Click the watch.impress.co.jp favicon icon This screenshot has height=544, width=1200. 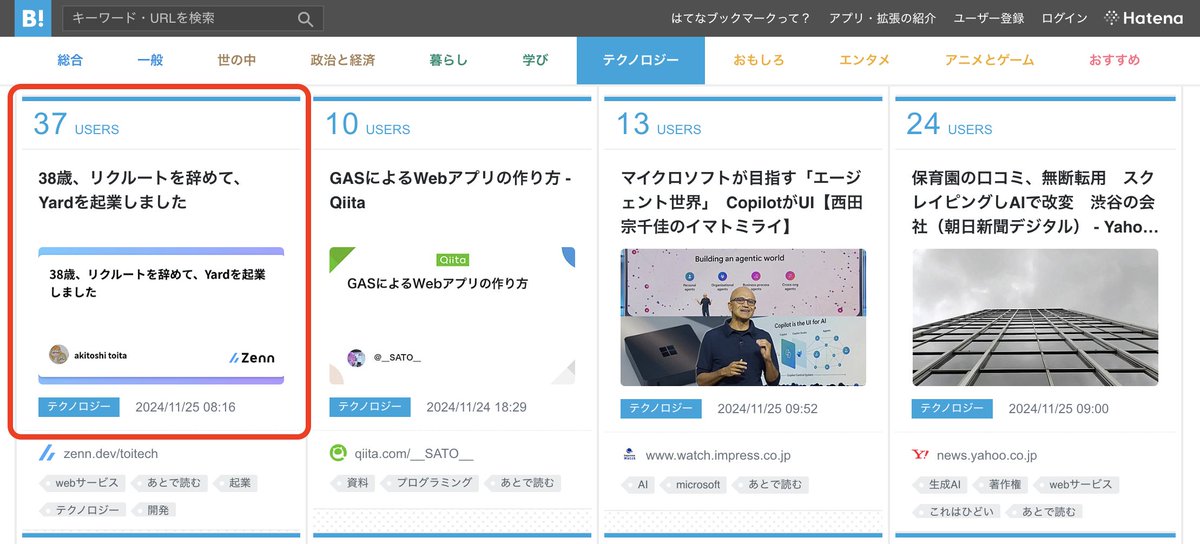tap(629, 455)
